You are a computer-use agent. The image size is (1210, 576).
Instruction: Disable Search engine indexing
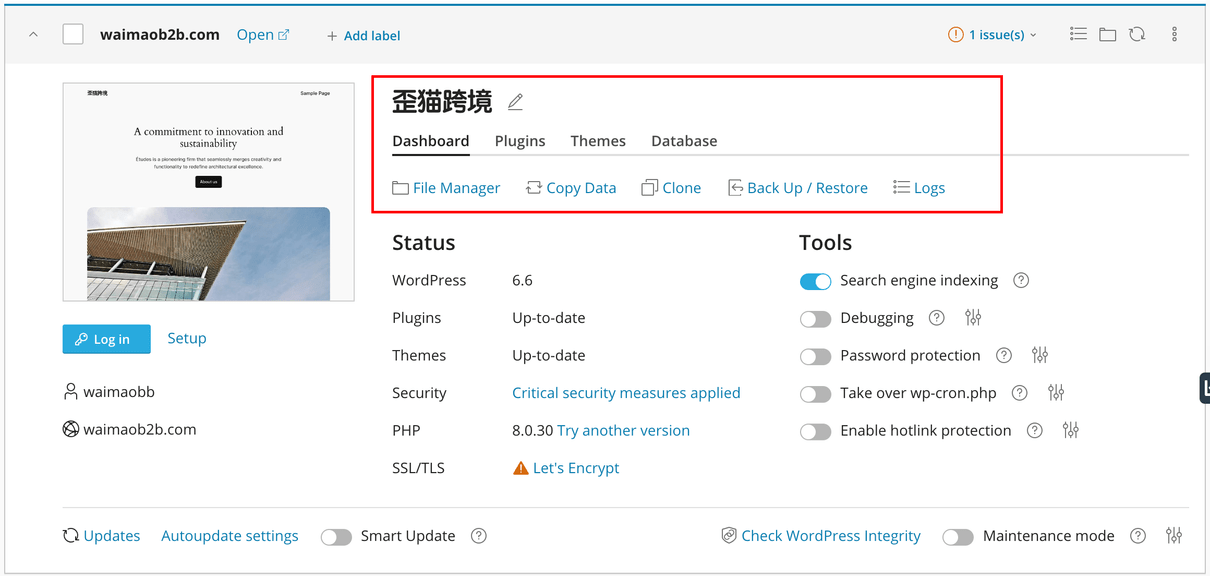(815, 281)
